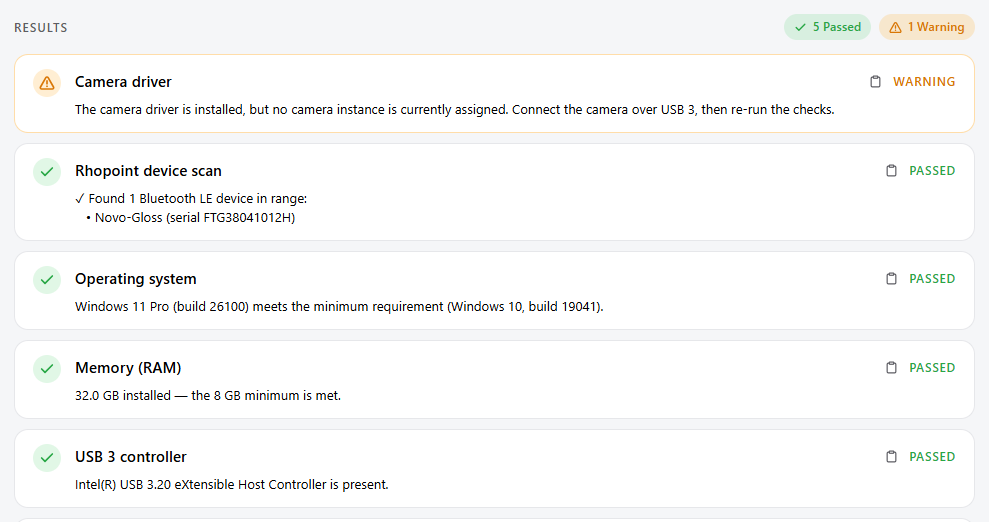Copy the Memory (RAM) result
The width and height of the screenshot is (989, 522).
(891, 368)
